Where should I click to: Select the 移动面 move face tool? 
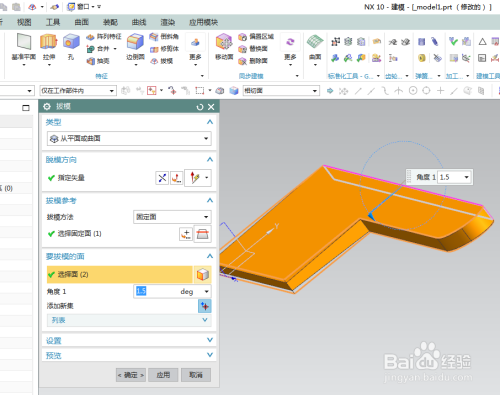(224, 47)
